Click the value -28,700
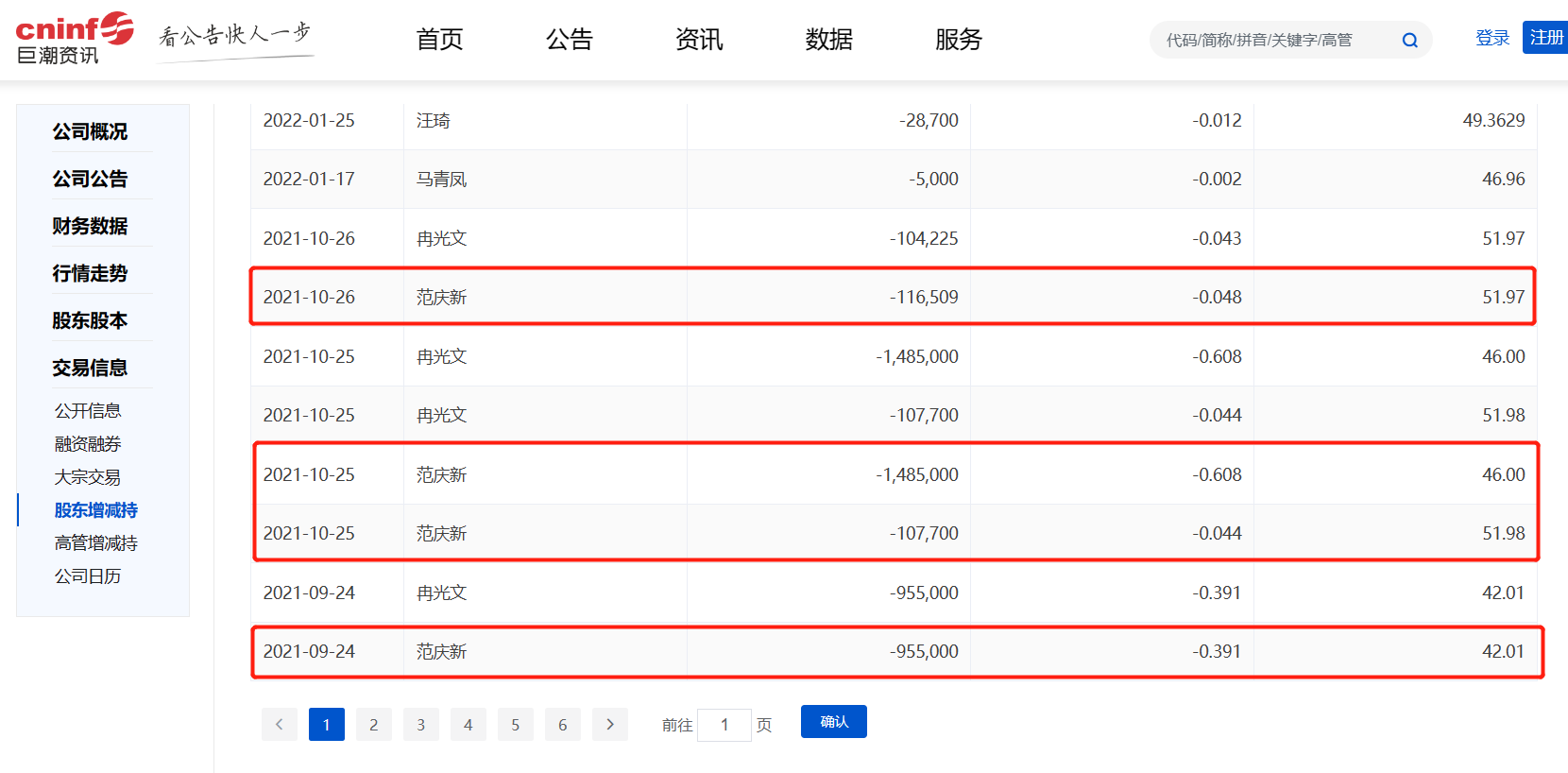This screenshot has height=773, width=1568. tap(929, 120)
